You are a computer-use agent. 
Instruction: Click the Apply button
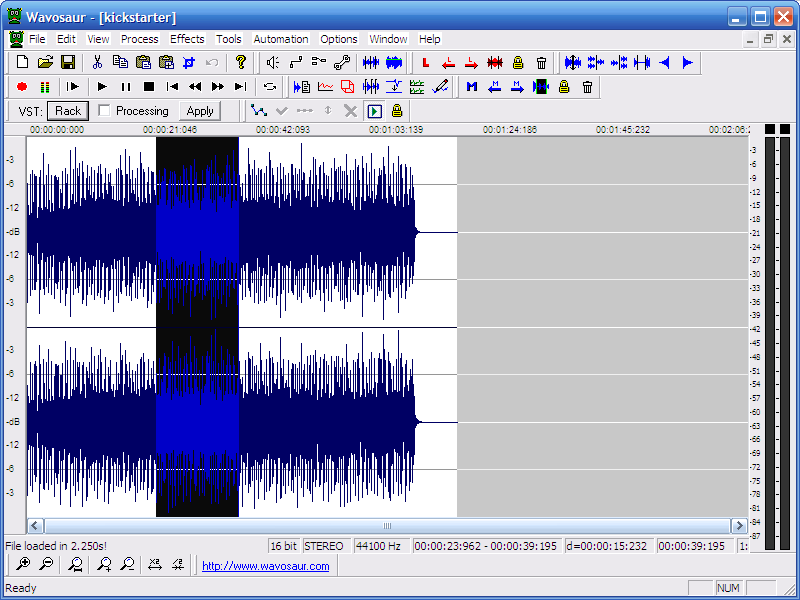pos(199,111)
